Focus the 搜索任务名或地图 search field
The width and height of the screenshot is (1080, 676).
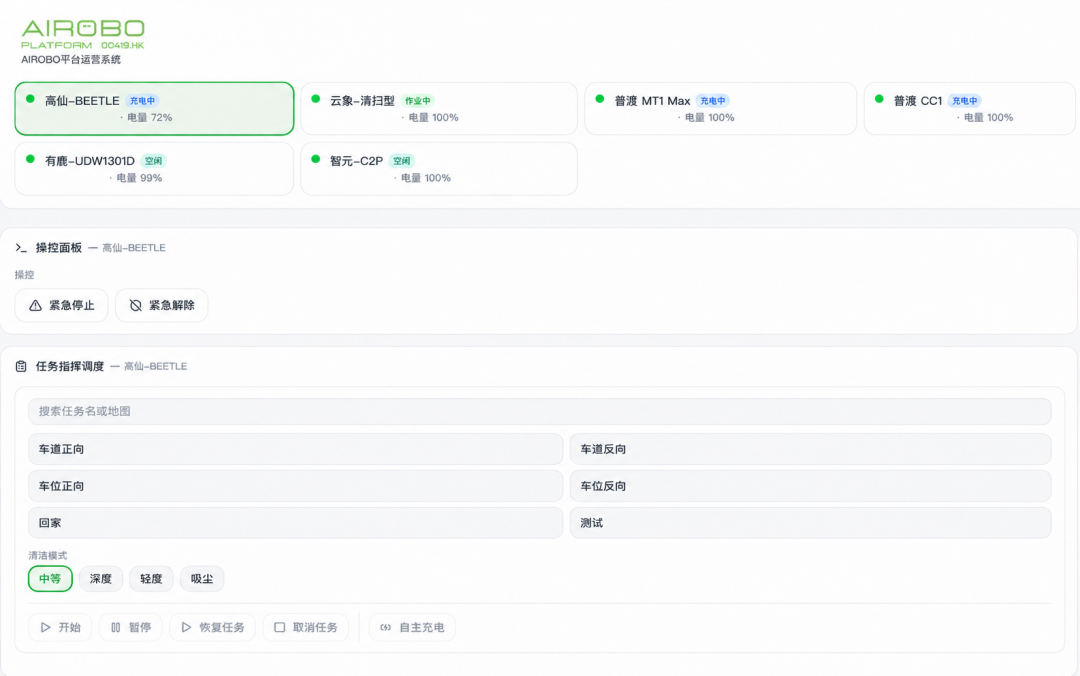pyautogui.click(x=539, y=411)
